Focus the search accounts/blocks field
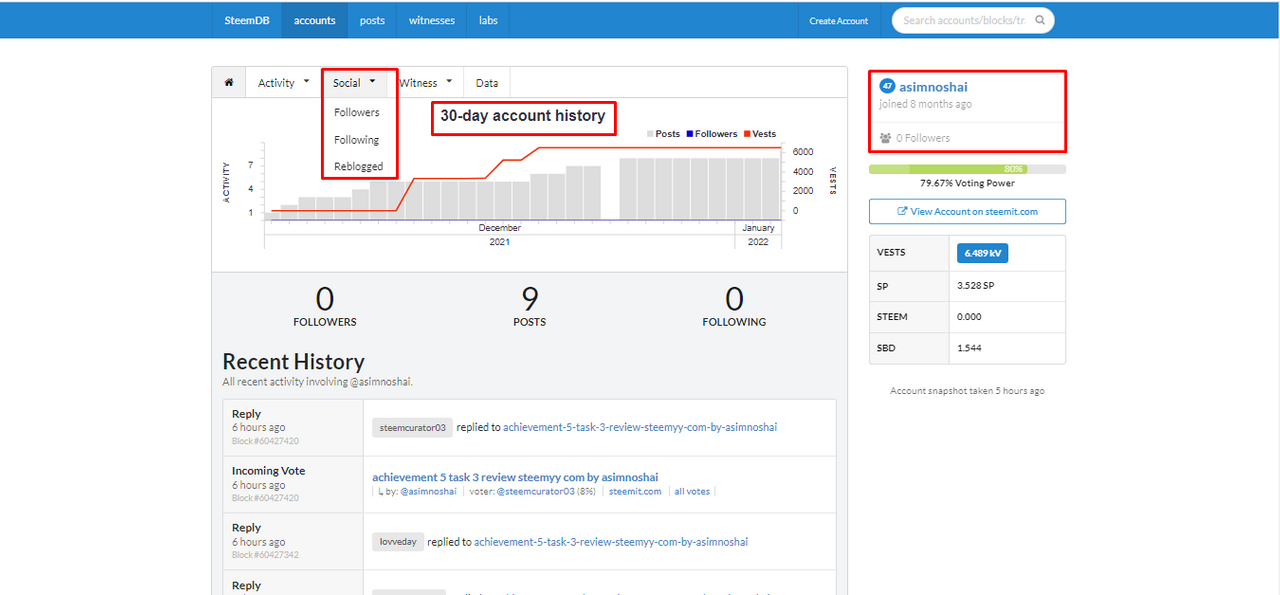This screenshot has width=1280, height=595. 973,20
